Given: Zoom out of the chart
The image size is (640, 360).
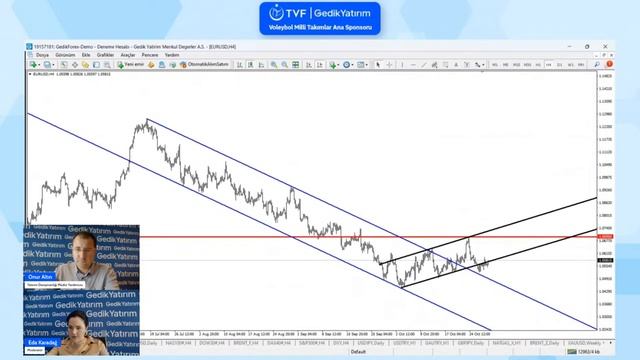Looking at the screenshot, I should 284,64.
